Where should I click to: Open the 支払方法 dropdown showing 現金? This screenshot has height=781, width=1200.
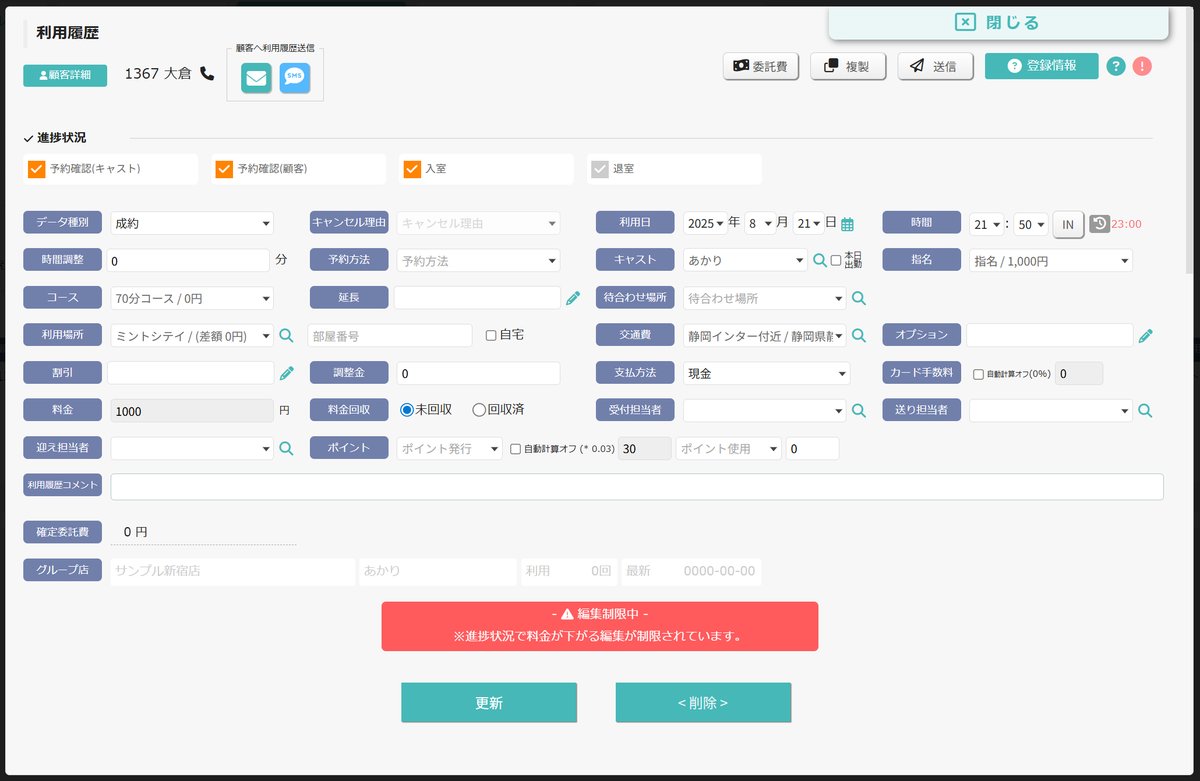765,372
